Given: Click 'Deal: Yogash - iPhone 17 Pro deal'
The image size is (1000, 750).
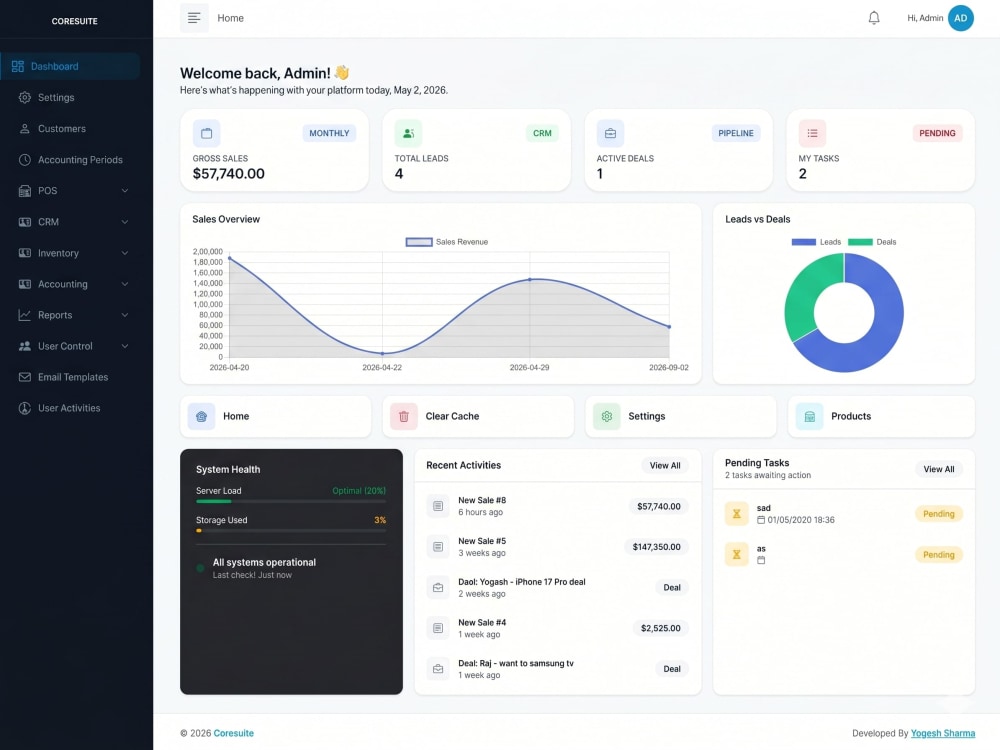Looking at the screenshot, I should 522,582.
